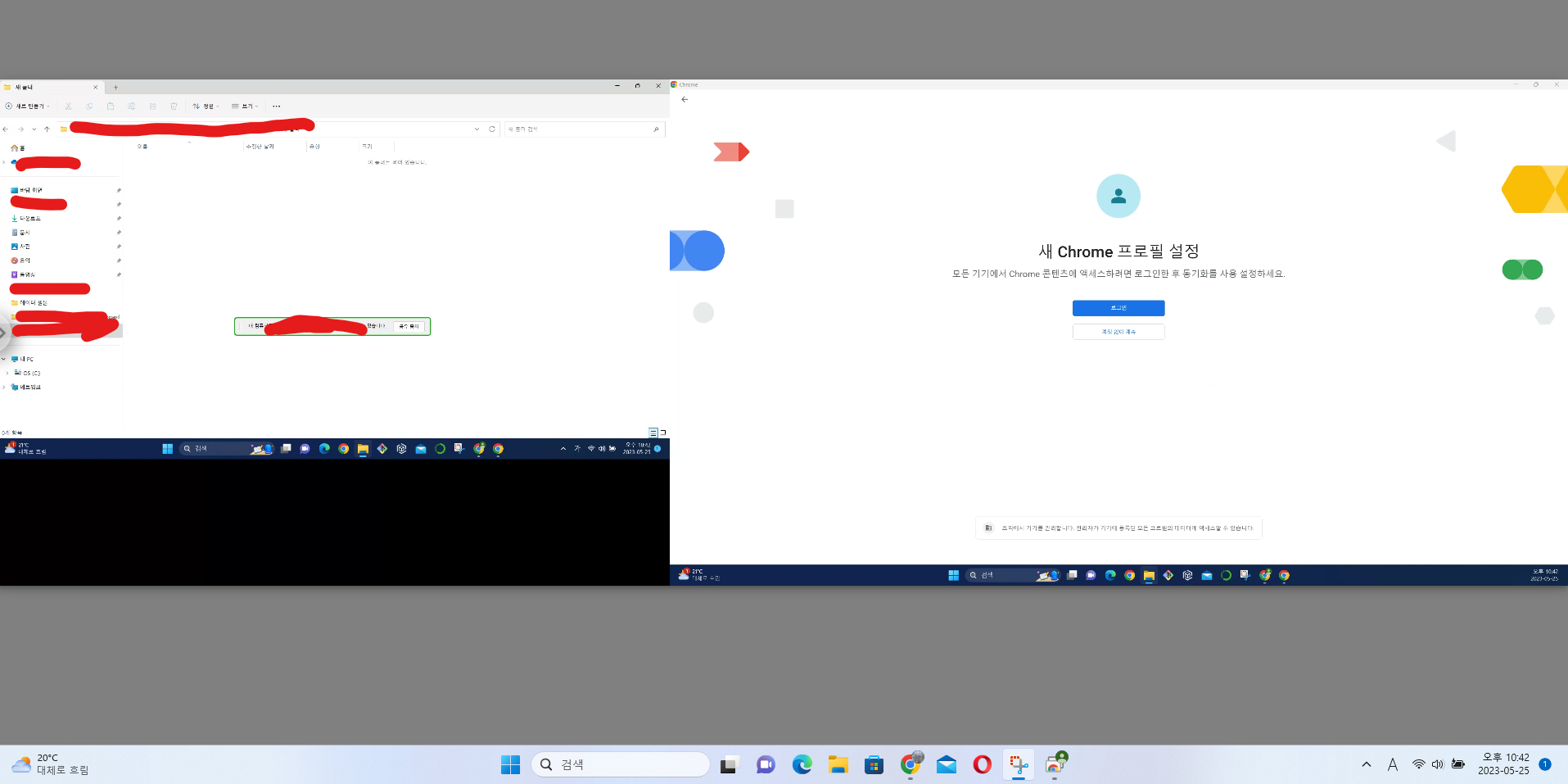Click the notification count badge on bottom taskbar

coord(1545,764)
